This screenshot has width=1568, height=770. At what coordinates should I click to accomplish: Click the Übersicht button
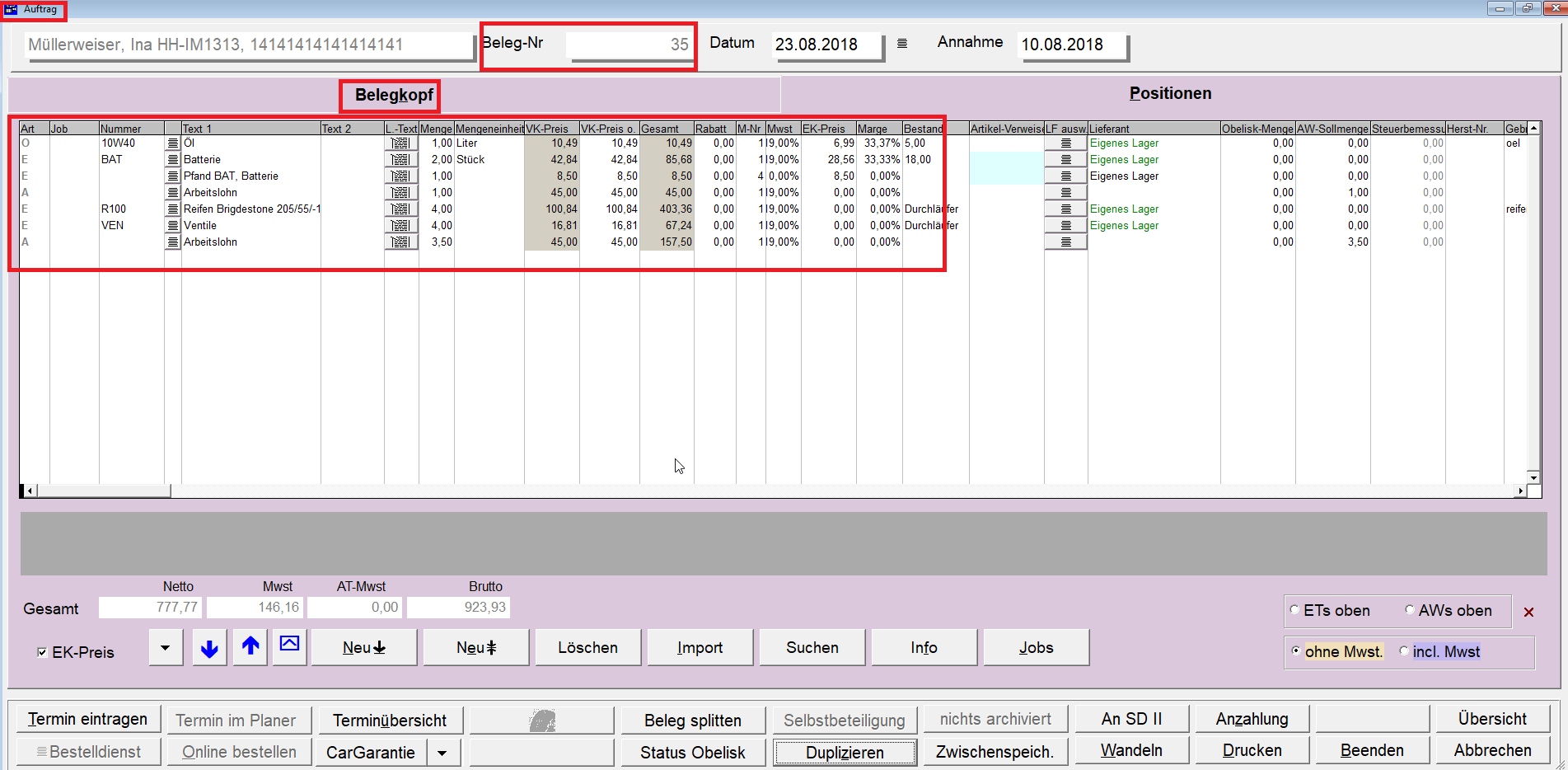pos(1492,719)
